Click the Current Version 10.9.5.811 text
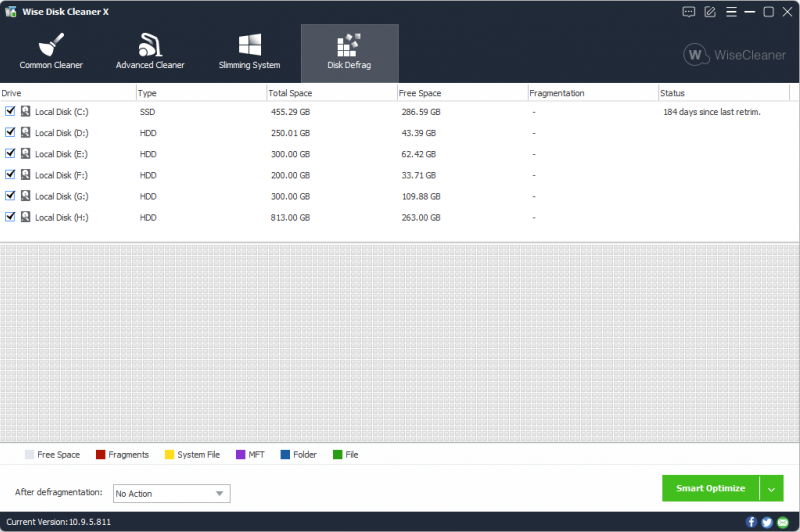 [x=59, y=522]
